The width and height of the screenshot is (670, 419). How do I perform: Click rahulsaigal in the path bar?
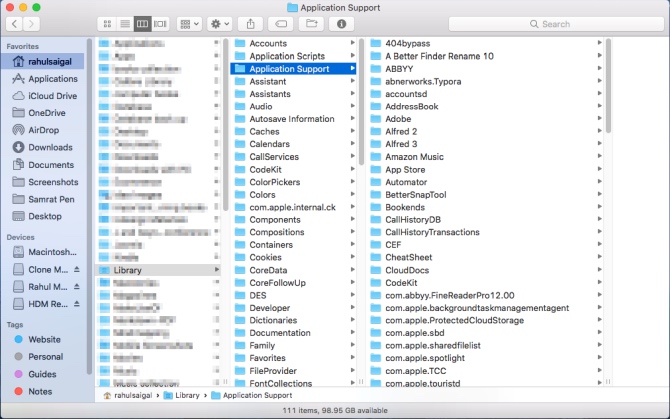[137, 395]
